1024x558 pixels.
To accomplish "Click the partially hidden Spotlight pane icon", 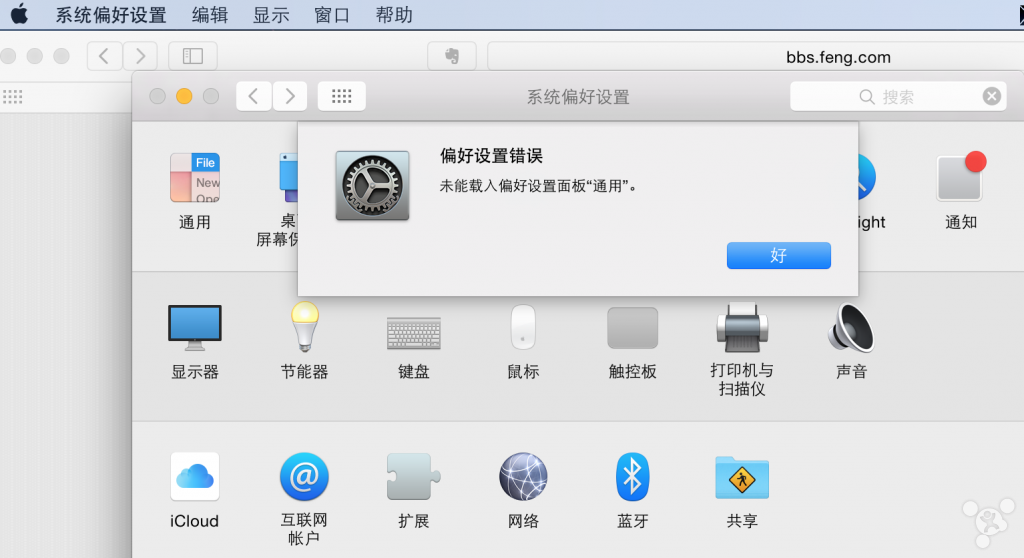I will point(867,177).
